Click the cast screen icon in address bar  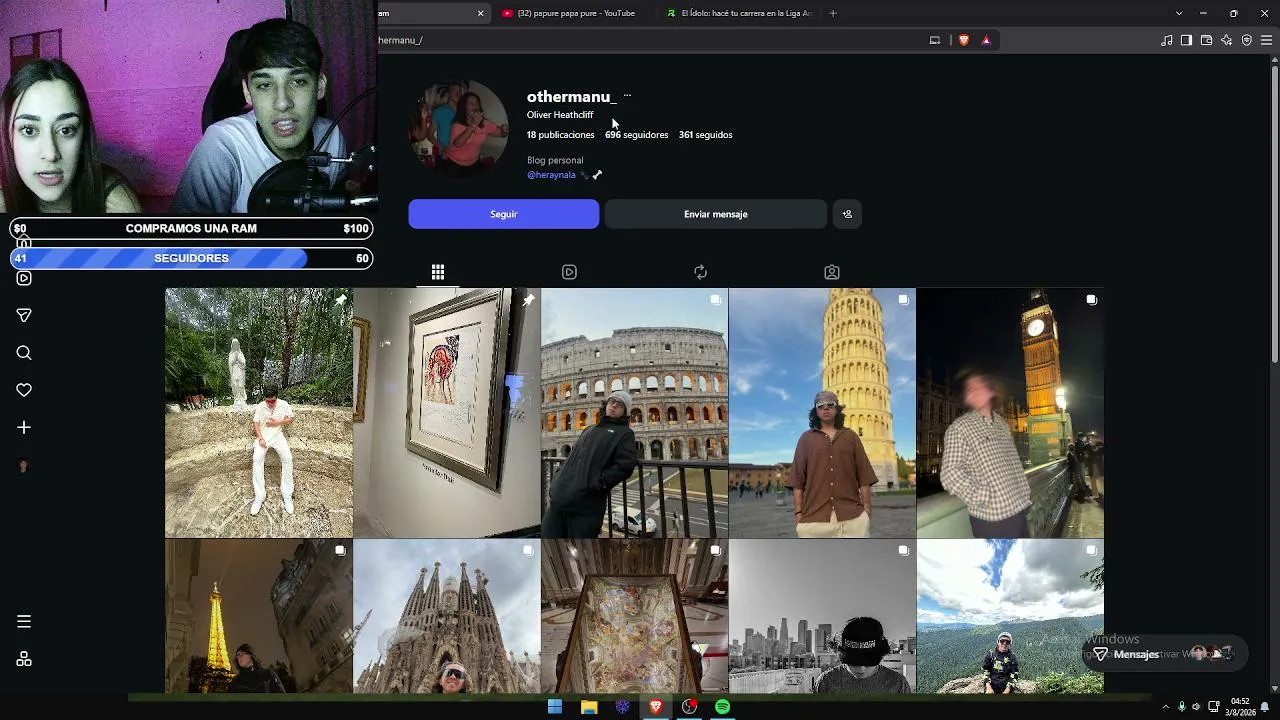935,40
